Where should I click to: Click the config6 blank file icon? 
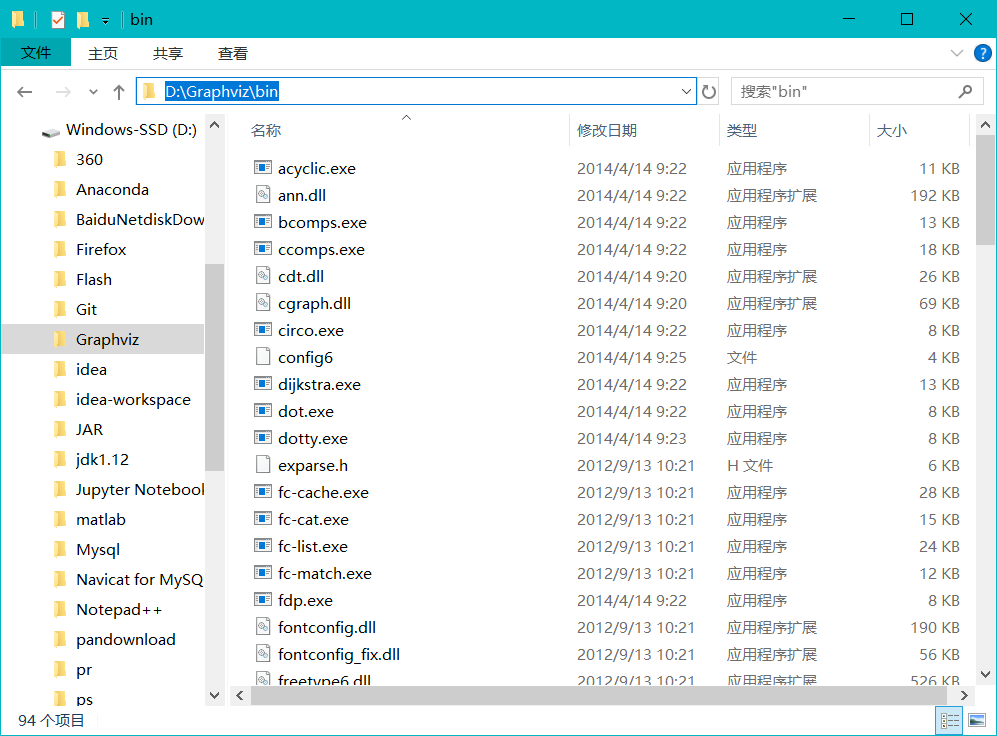point(263,356)
